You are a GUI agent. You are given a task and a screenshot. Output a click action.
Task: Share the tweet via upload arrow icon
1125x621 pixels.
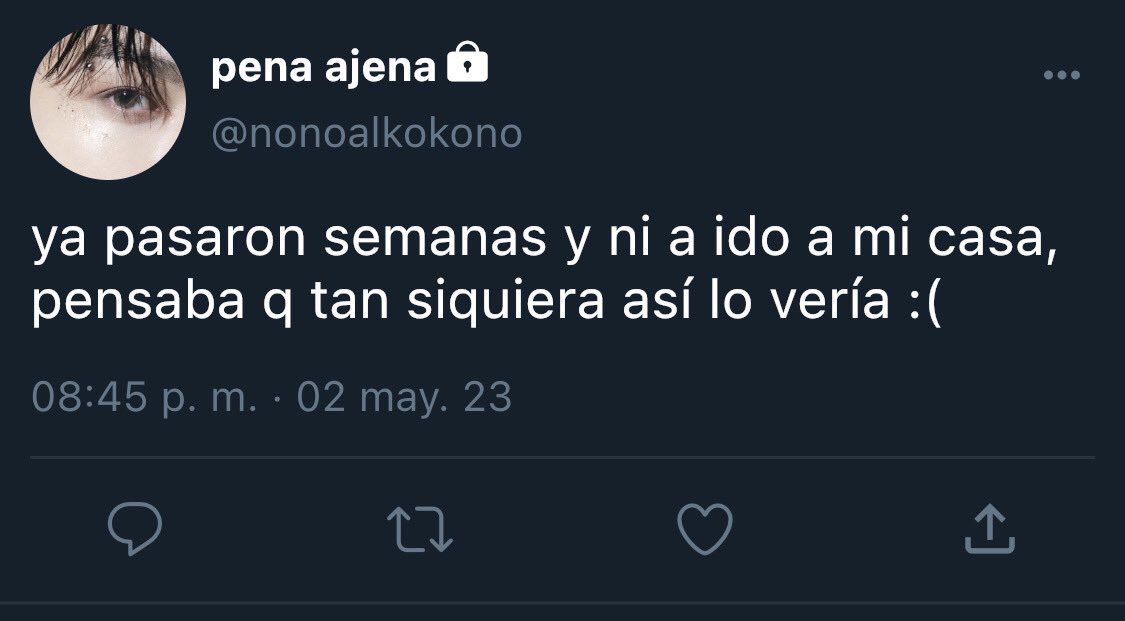(989, 529)
